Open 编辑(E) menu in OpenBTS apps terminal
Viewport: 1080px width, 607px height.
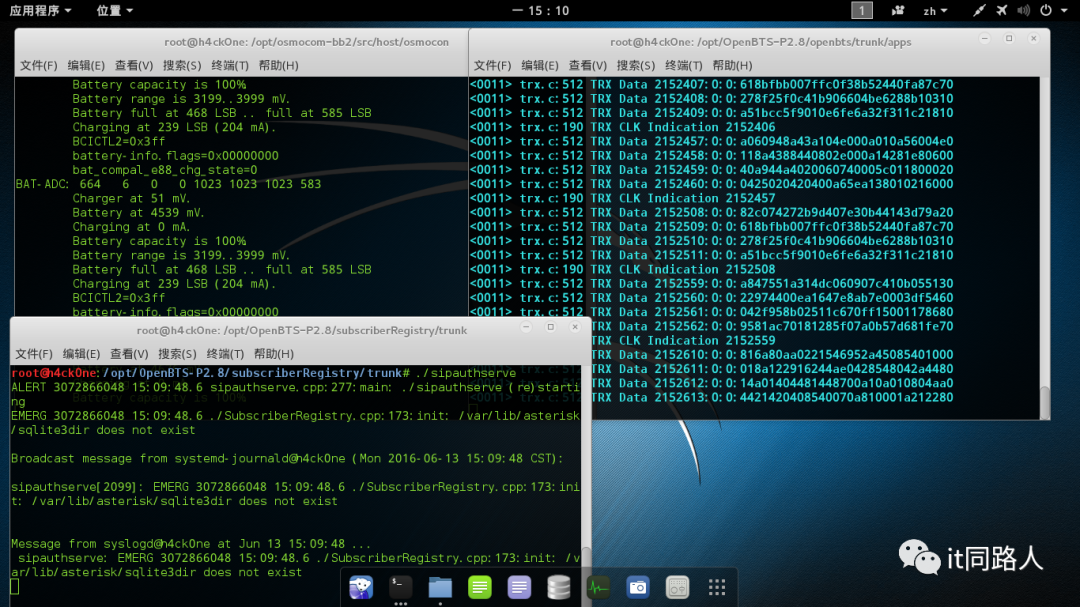click(540, 65)
